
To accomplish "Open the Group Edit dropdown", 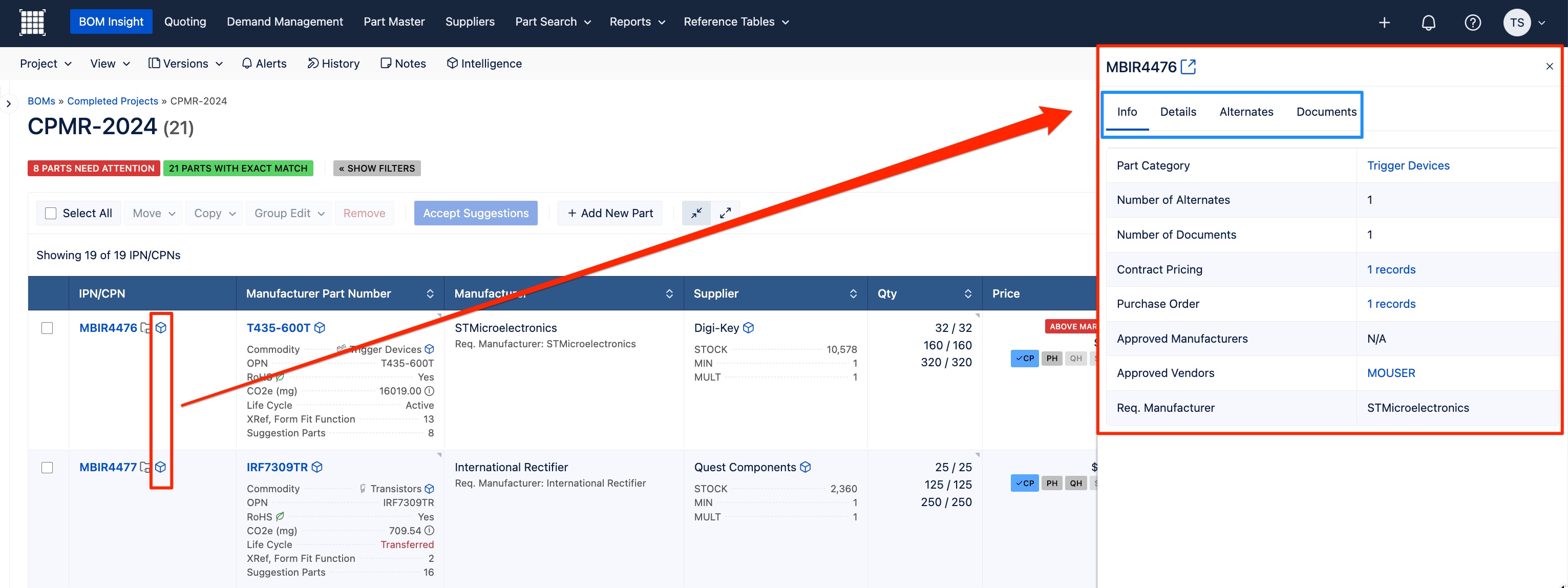I will click(289, 213).
